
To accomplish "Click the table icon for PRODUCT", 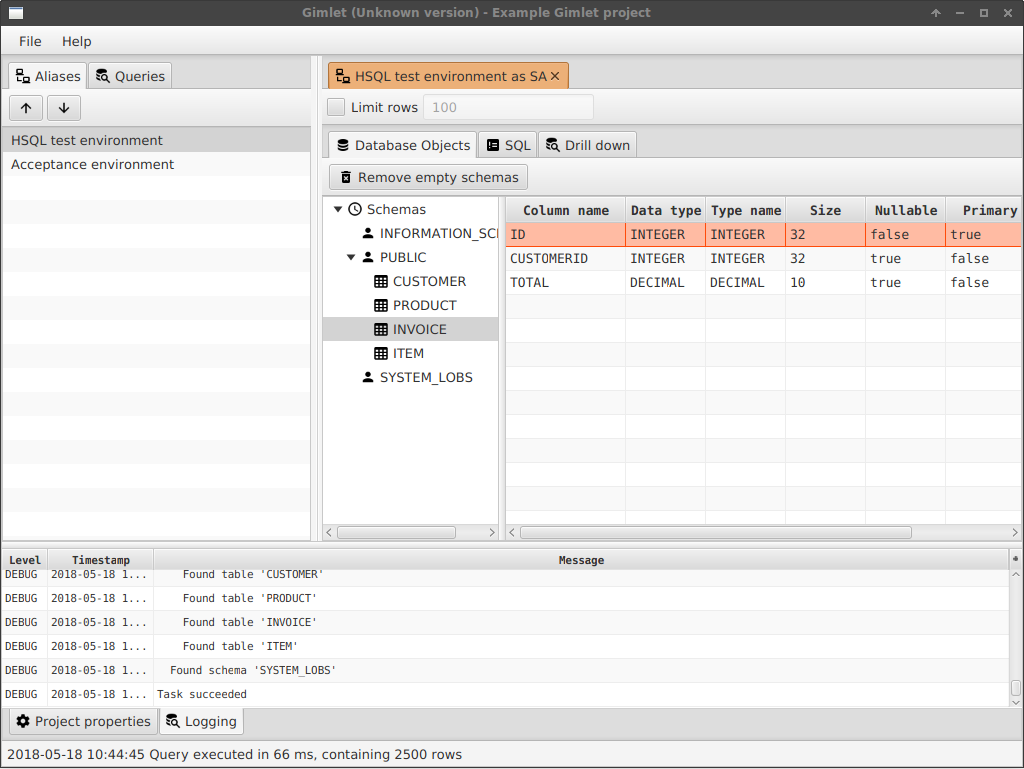I will (381, 306).
